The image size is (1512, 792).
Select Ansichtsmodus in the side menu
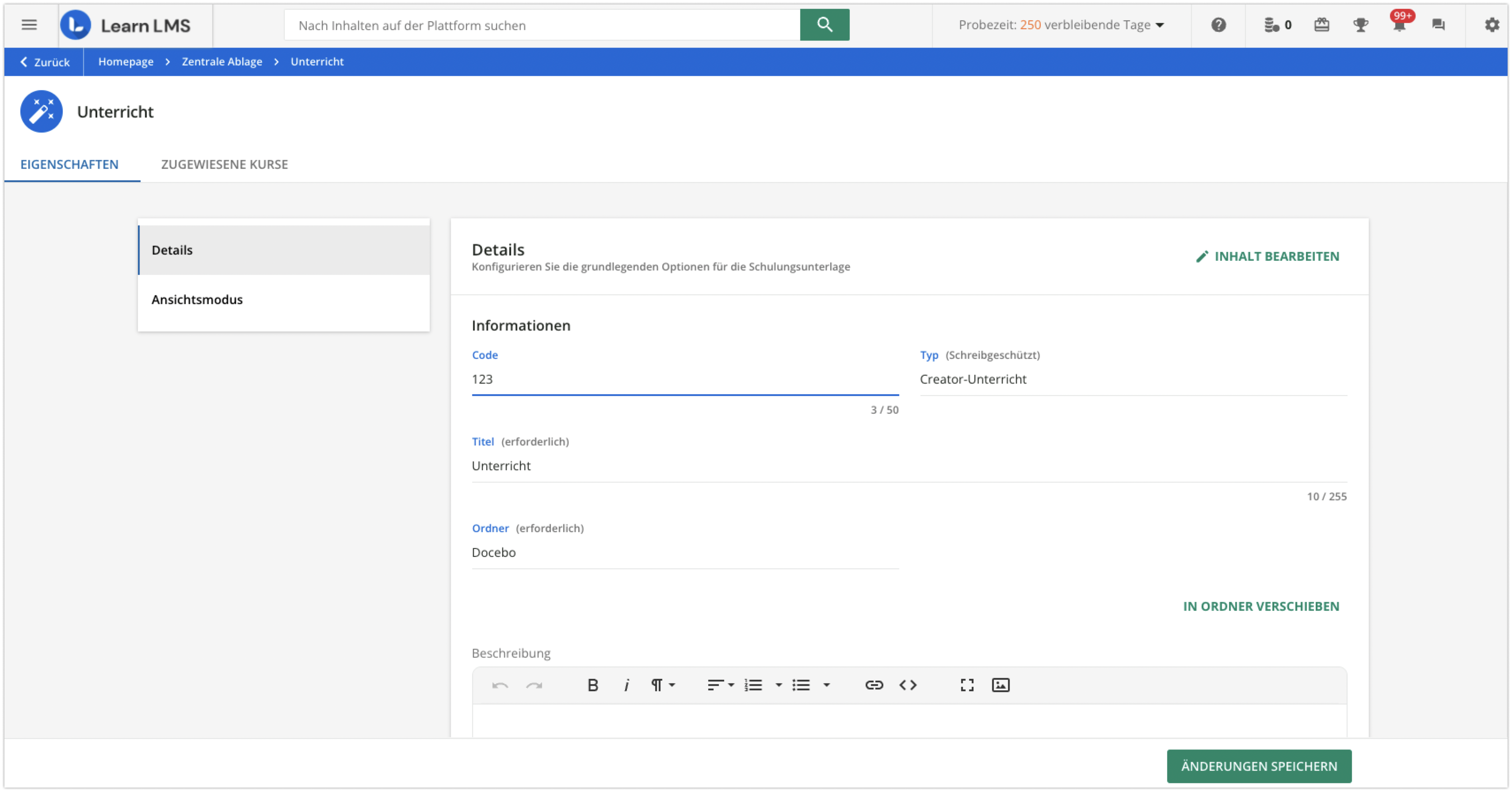point(284,299)
